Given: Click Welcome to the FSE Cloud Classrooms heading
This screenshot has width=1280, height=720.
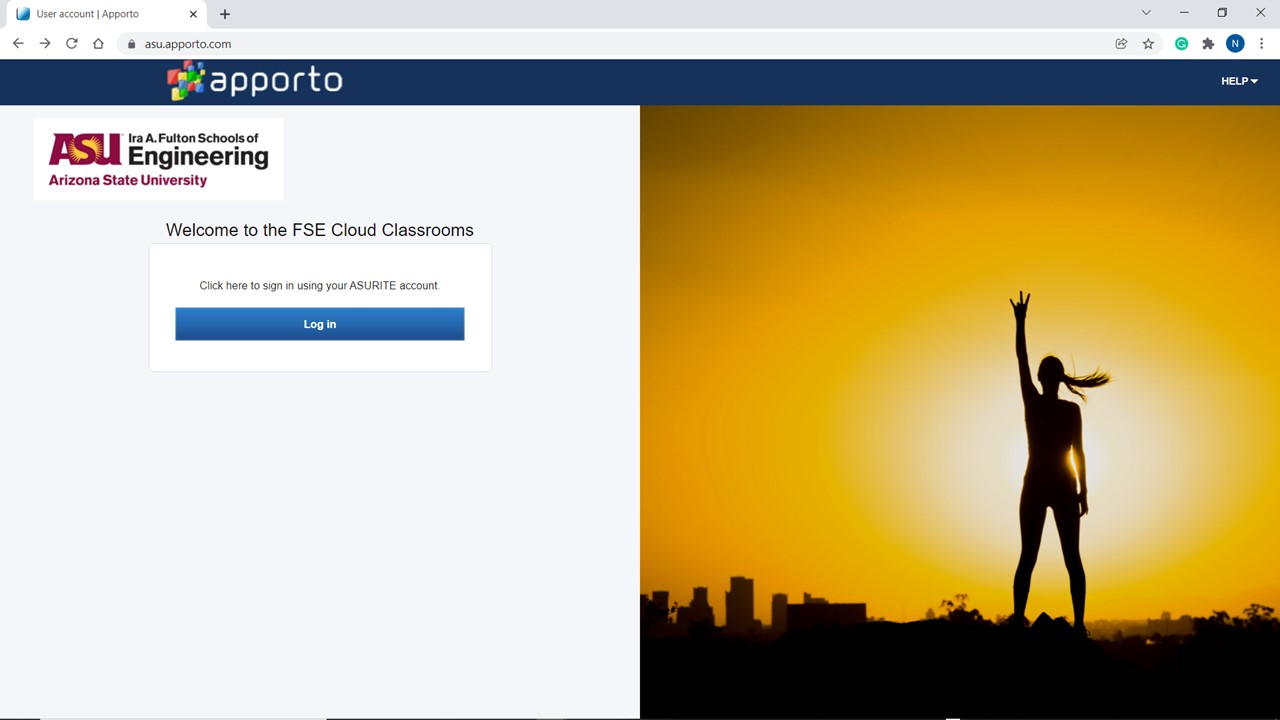Looking at the screenshot, I should pyautogui.click(x=320, y=230).
